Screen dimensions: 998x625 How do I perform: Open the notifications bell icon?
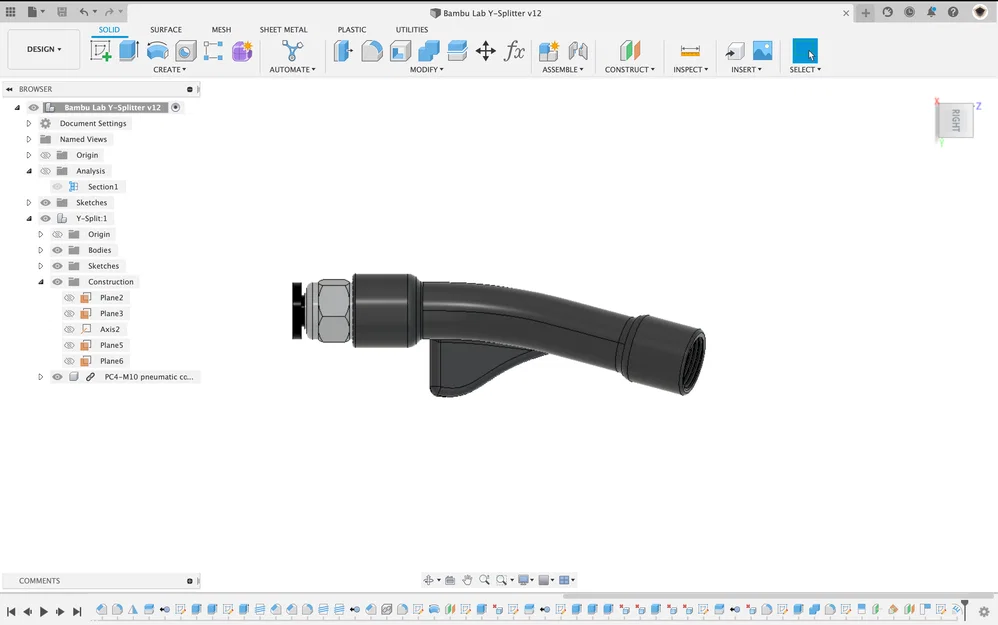pyautogui.click(x=931, y=12)
